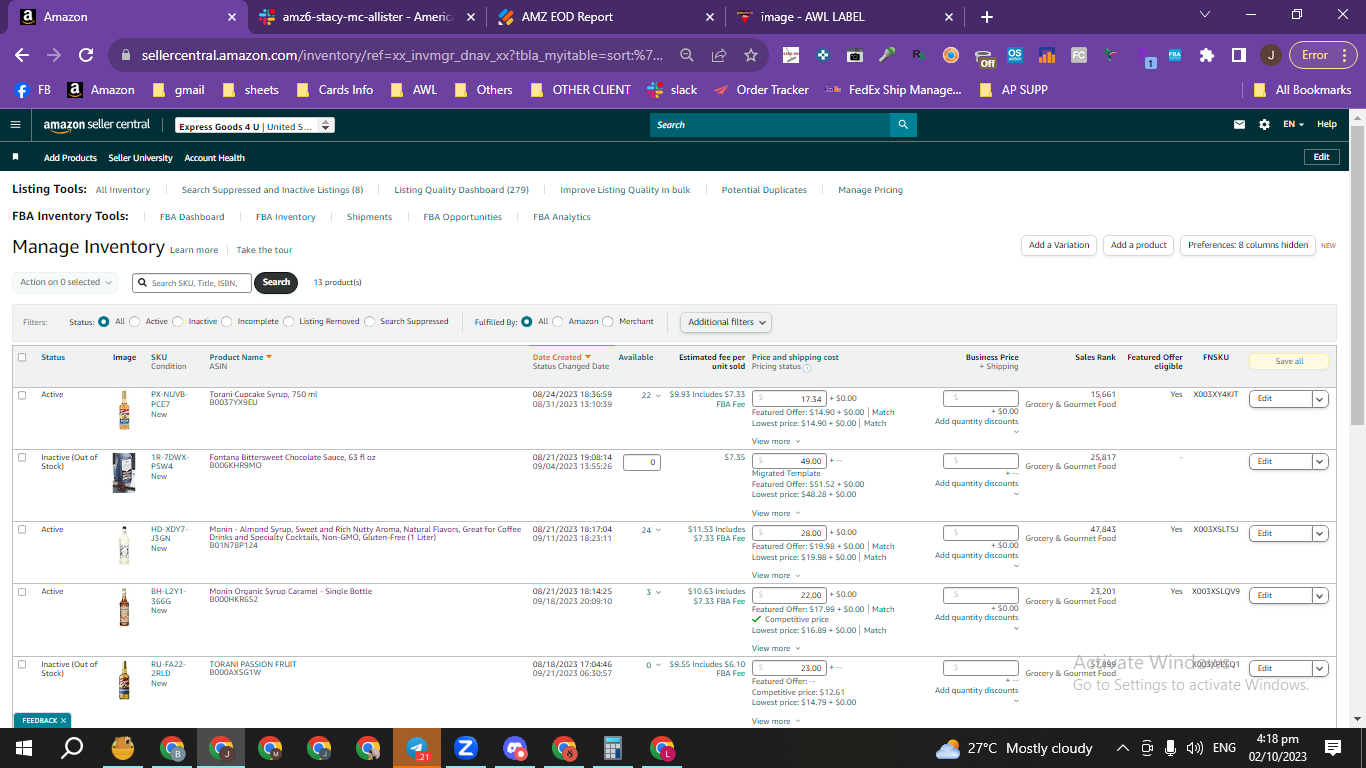Share this page from the address bar
Screen dimensions: 1366x768
[x=719, y=55]
